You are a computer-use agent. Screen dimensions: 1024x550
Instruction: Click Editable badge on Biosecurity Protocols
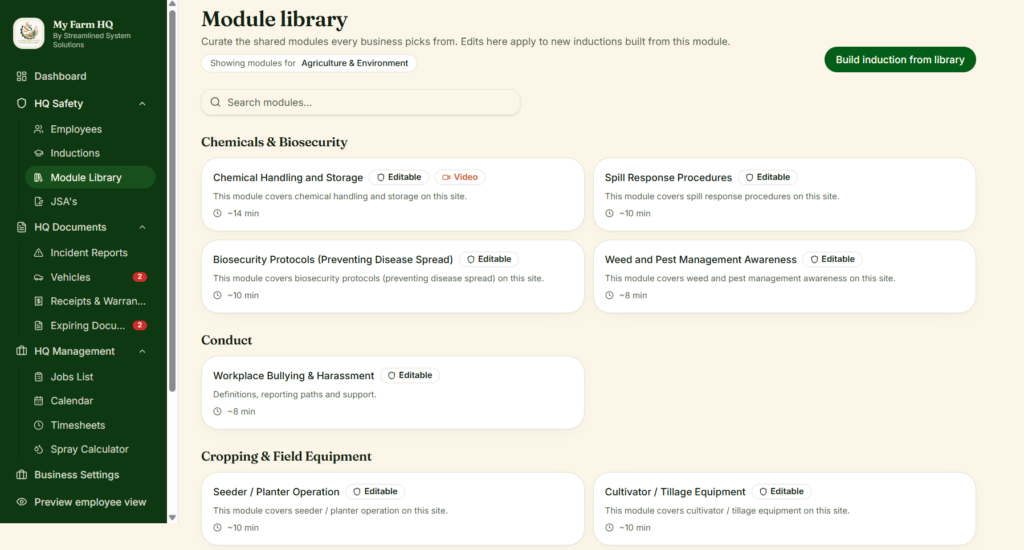point(489,259)
